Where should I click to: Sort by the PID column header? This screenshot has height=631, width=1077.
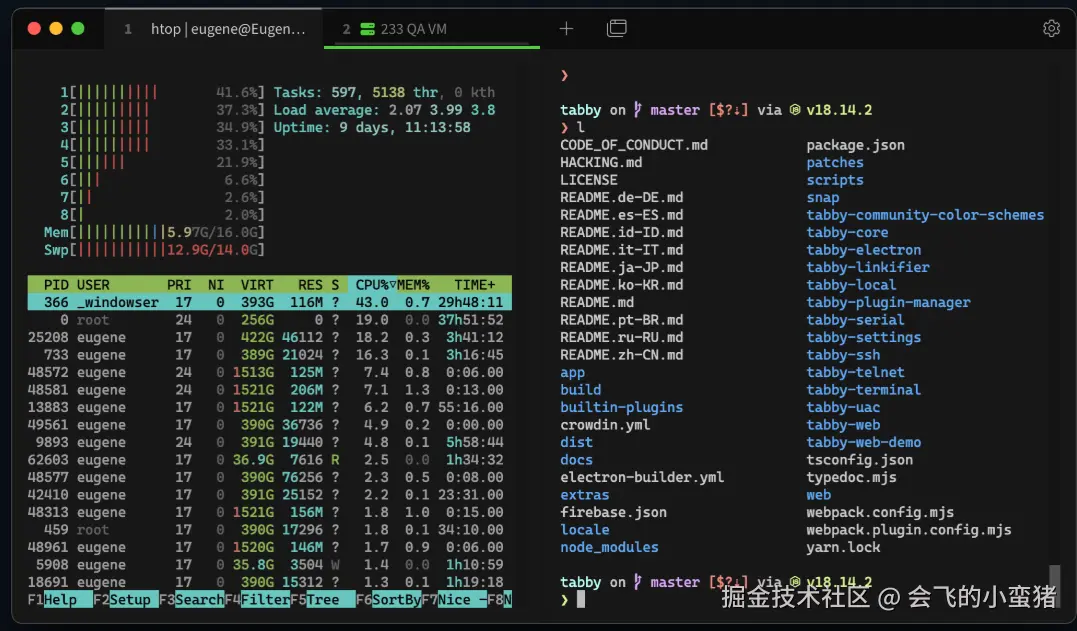[x=56, y=285]
